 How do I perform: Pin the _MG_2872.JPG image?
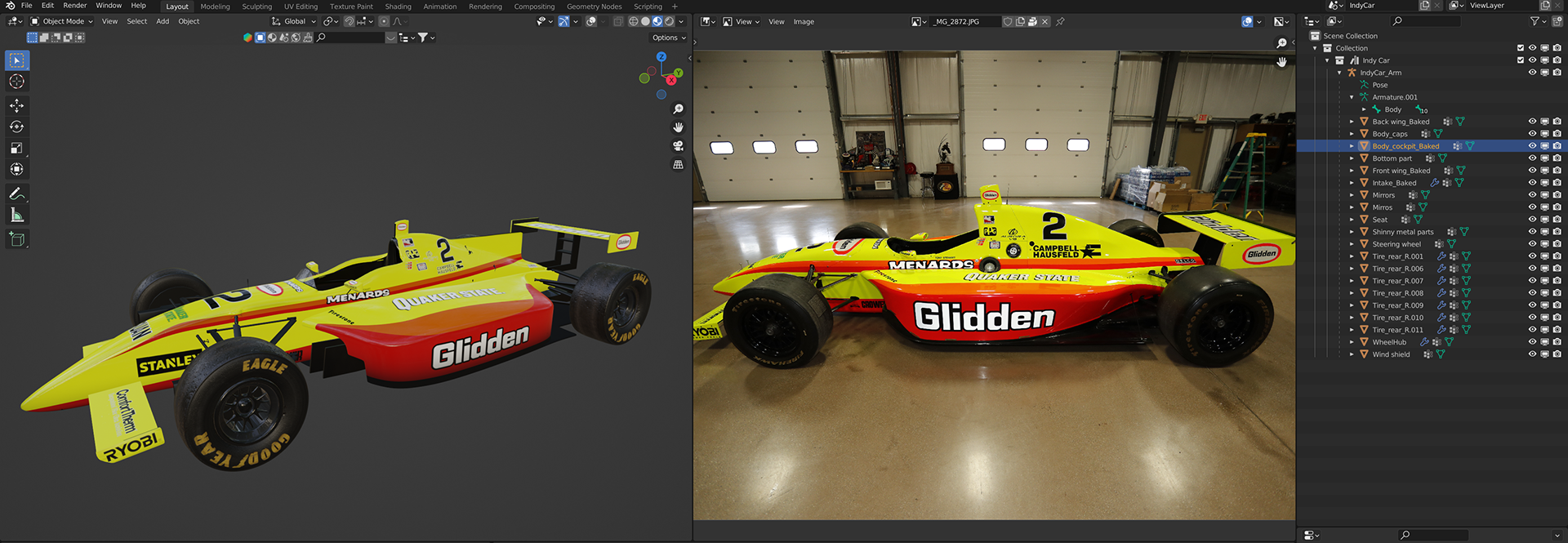(1060, 22)
